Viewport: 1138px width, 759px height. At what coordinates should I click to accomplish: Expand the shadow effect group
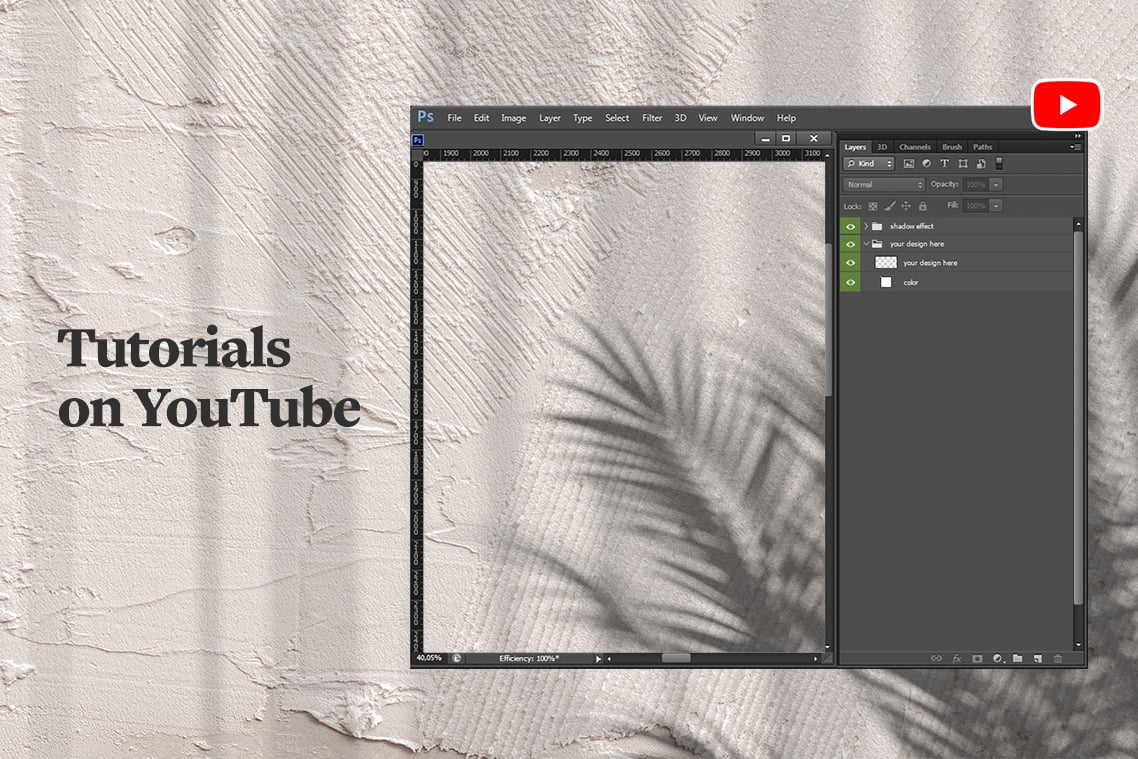coord(866,226)
